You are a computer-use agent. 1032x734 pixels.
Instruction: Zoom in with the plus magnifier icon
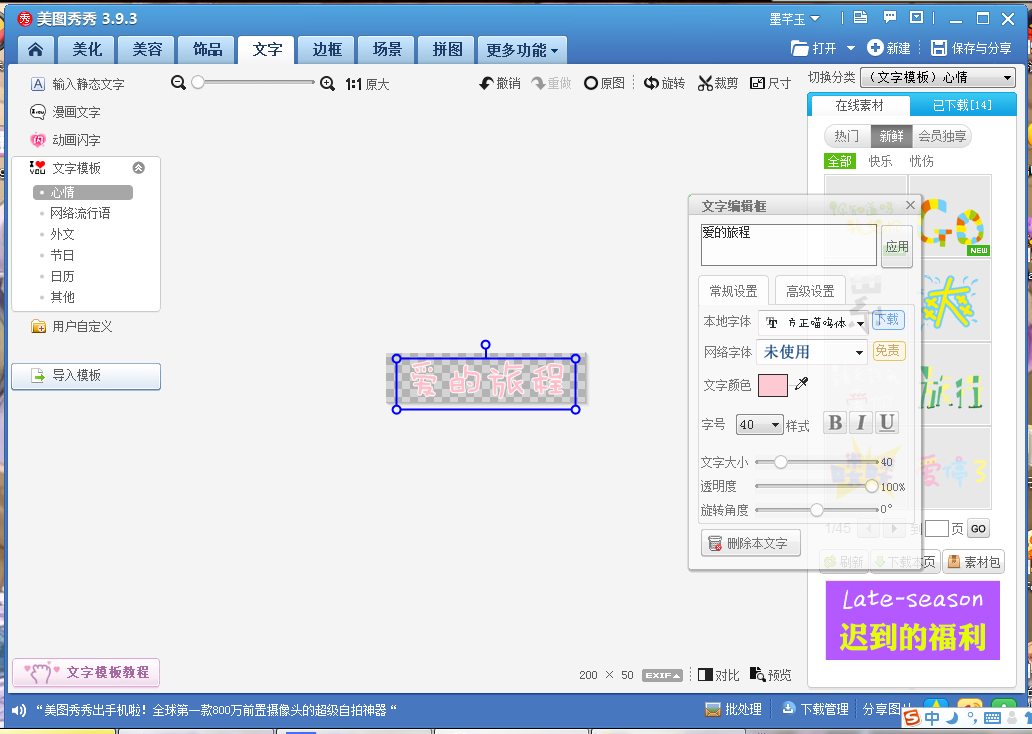(327, 84)
